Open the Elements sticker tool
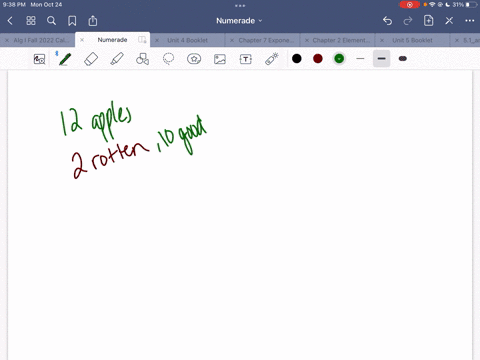 coord(194,59)
